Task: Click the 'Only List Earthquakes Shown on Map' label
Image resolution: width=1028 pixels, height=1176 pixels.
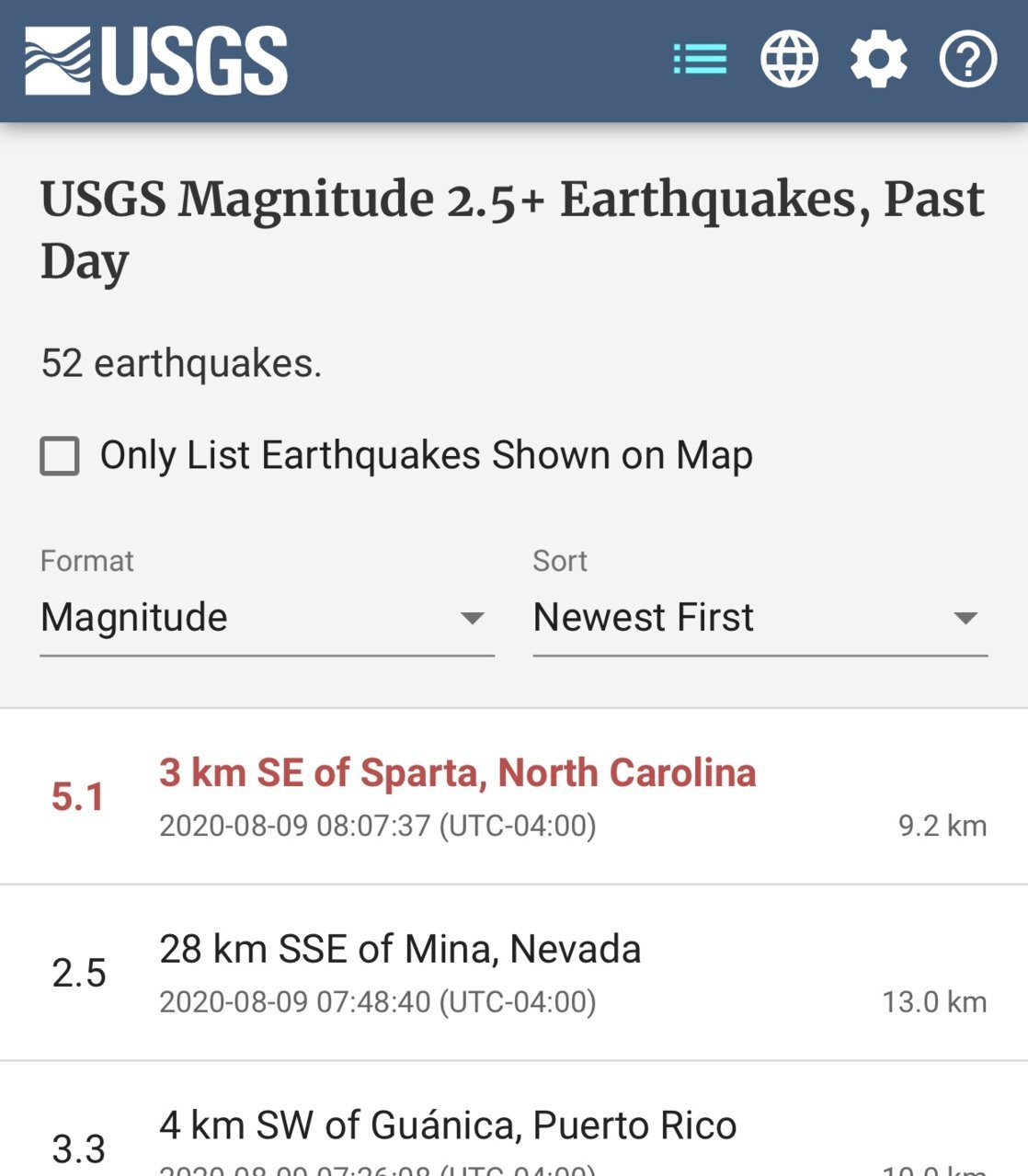Action: point(427,455)
